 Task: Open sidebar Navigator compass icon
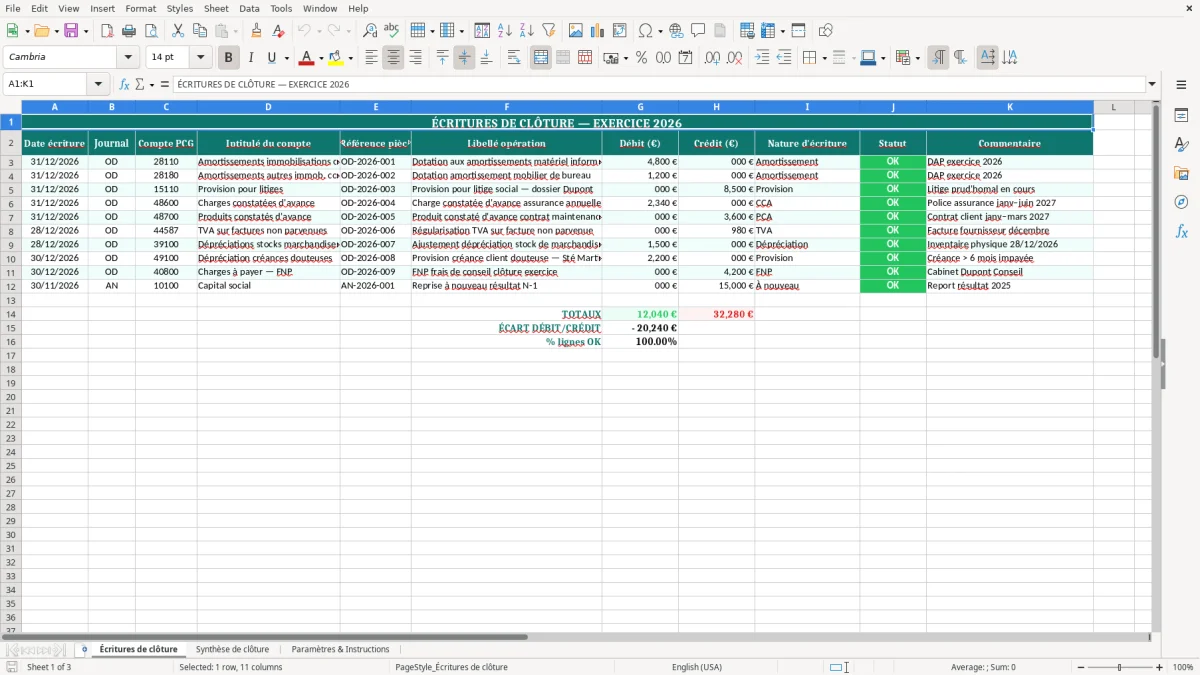1181,202
